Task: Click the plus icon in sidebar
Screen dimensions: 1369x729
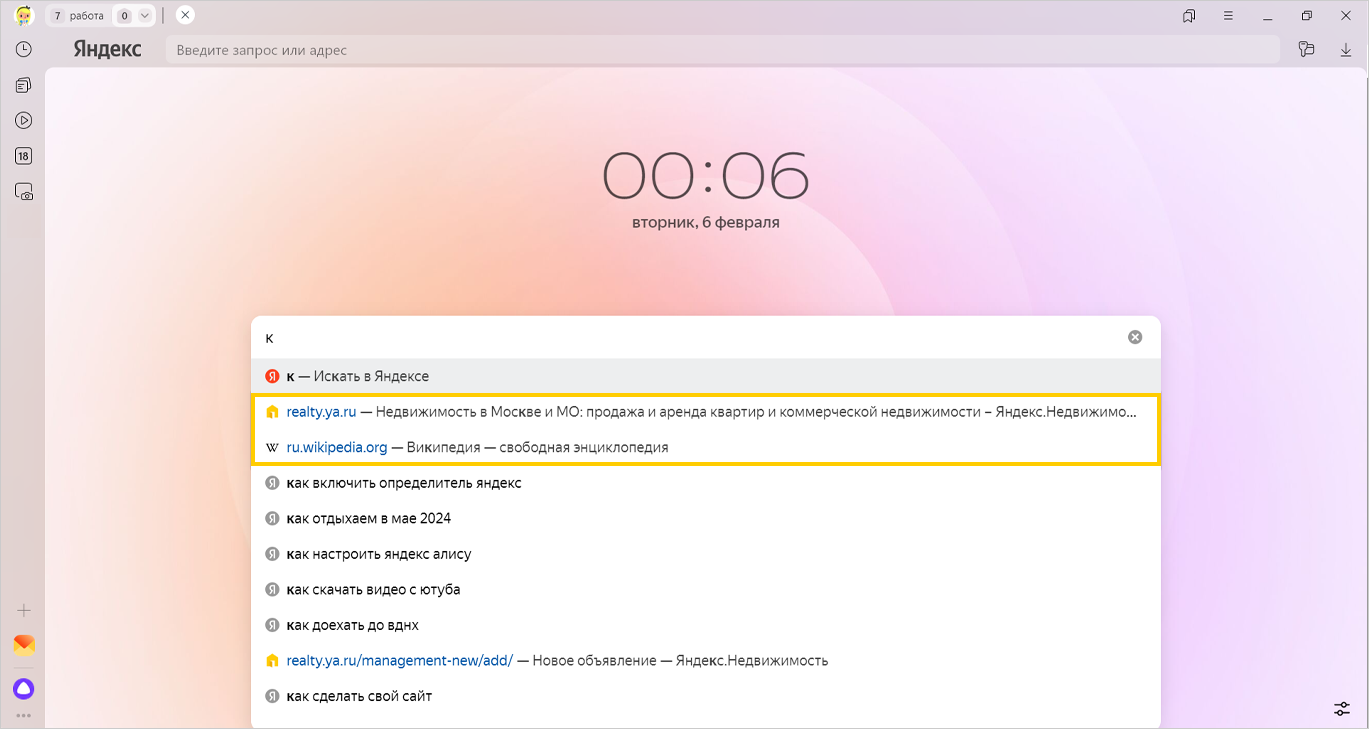Action: point(23,610)
